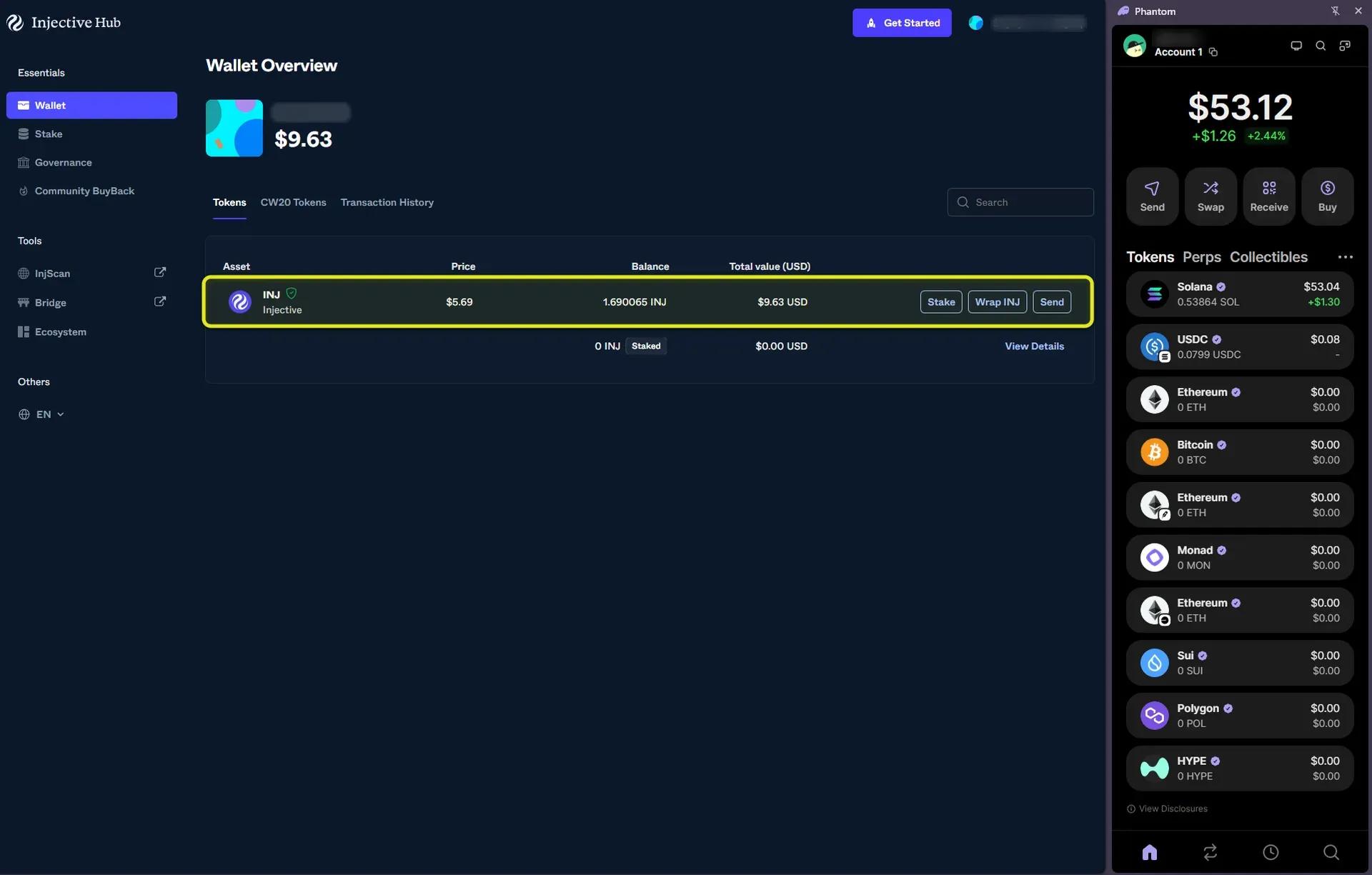1372x875 pixels.
Task: Click the Injective Hub logo
Action: [64, 23]
